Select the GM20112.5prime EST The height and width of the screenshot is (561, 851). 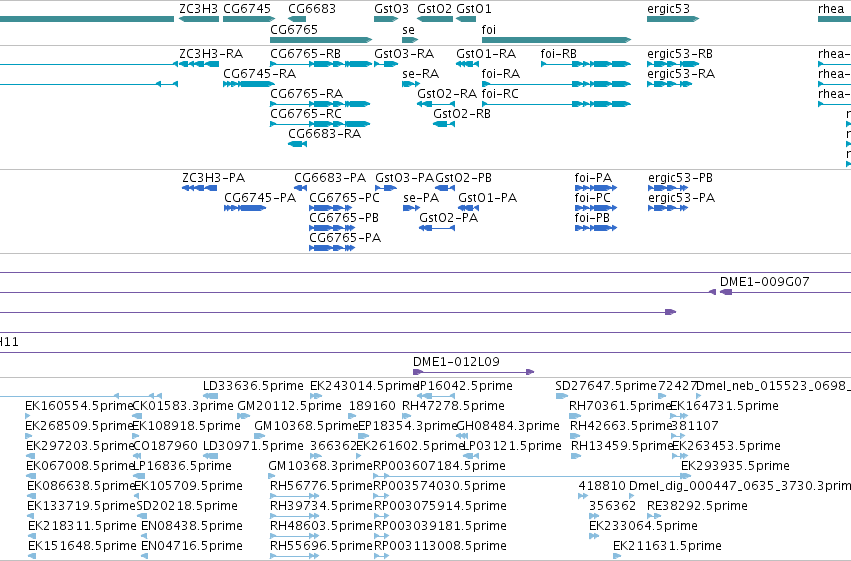pyautogui.click(x=244, y=416)
